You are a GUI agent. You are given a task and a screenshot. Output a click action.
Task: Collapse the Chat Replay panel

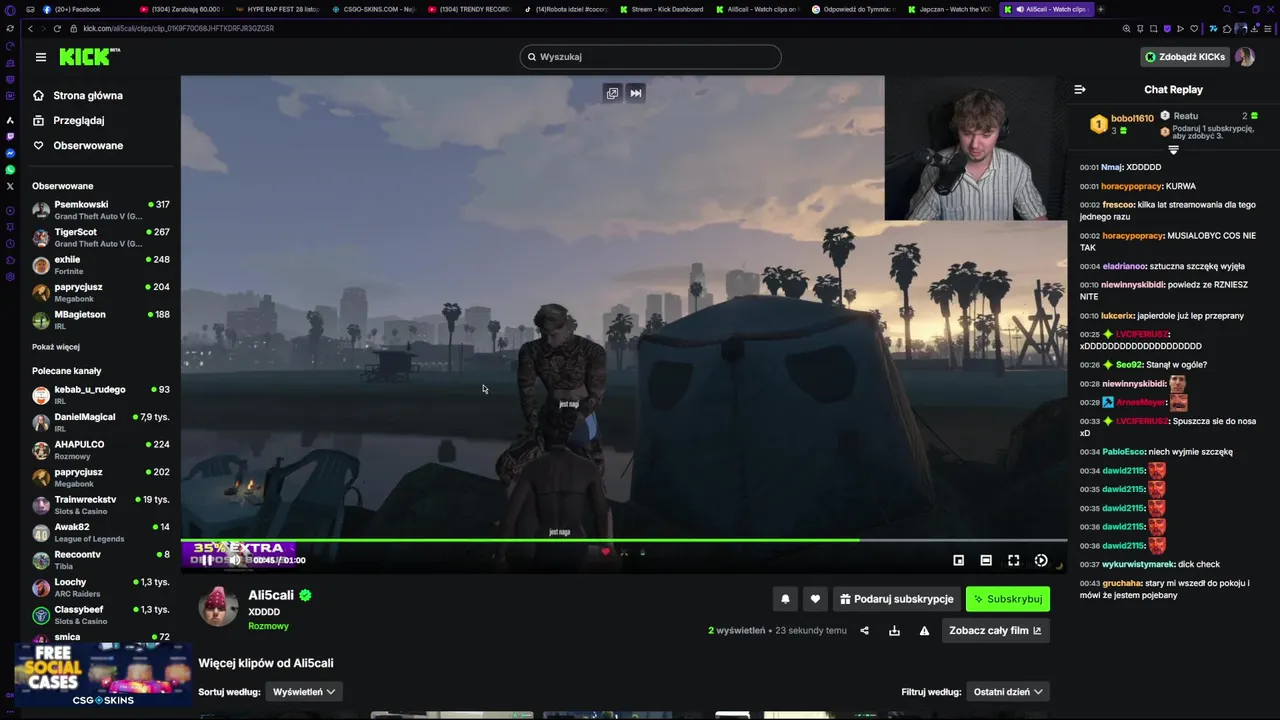(1080, 89)
